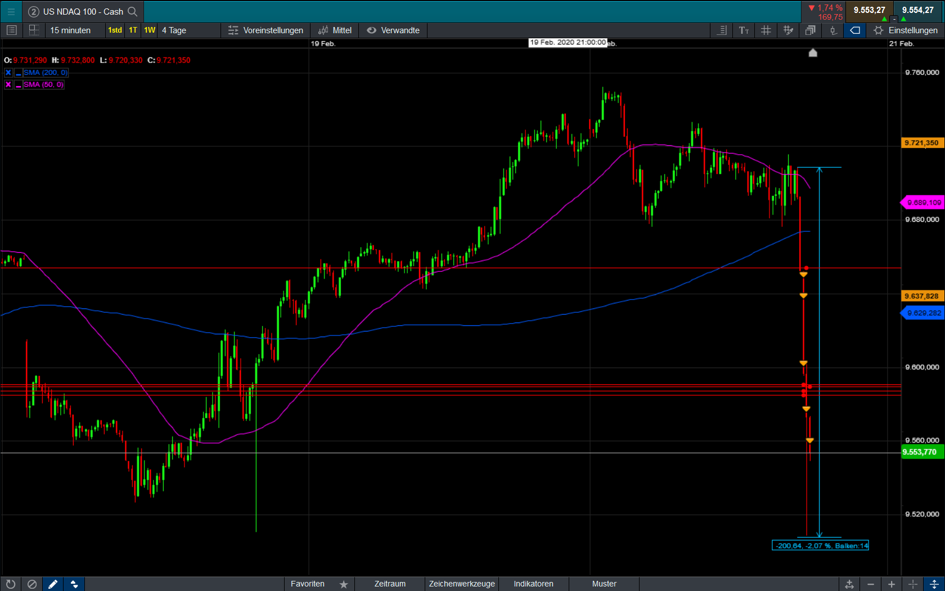
Task: Click the circled 2 chart number badge
Action: (34, 11)
